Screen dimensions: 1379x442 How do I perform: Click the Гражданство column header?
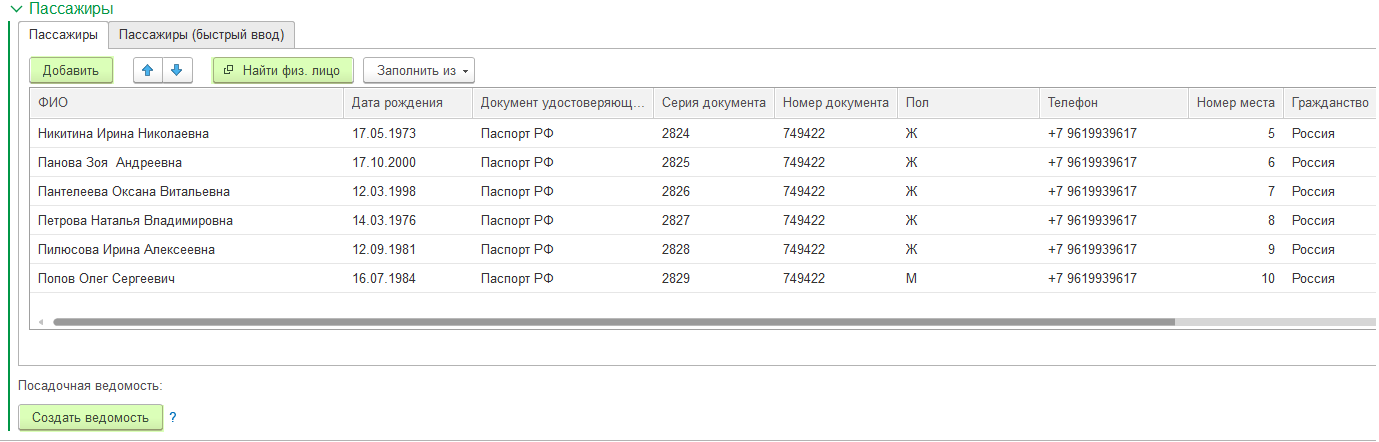(1329, 102)
